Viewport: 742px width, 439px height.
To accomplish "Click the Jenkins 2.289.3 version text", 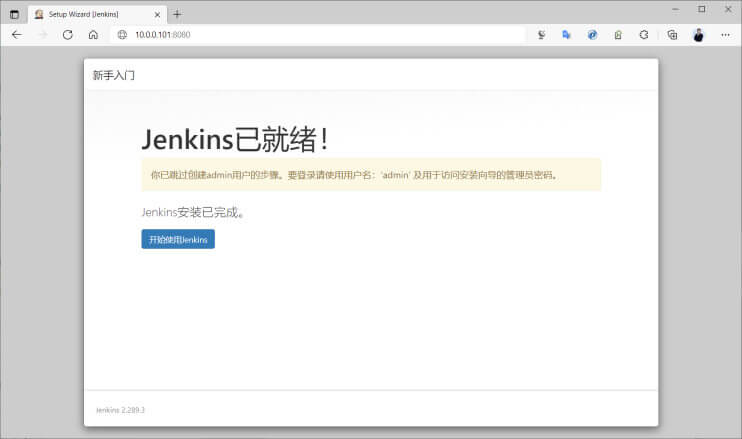I will (x=120, y=410).
